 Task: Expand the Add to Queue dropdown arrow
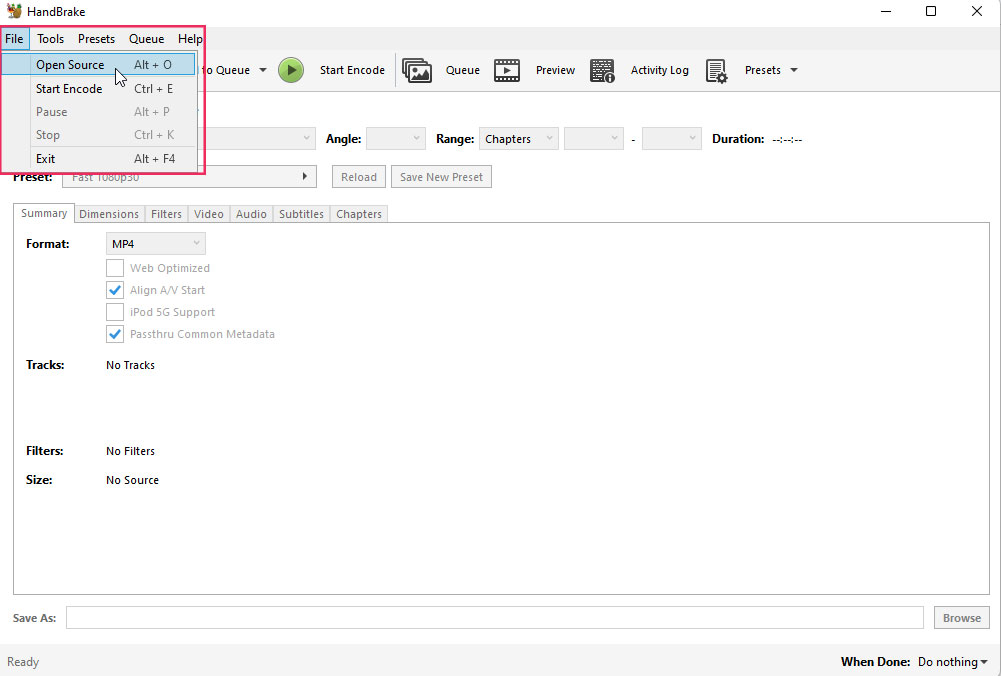click(x=262, y=70)
